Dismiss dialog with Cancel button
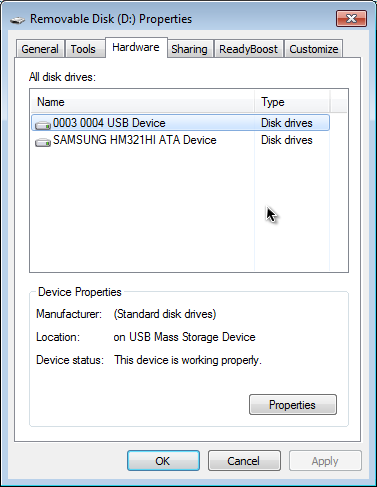Viewport: 377px width, 487px height. click(x=244, y=461)
